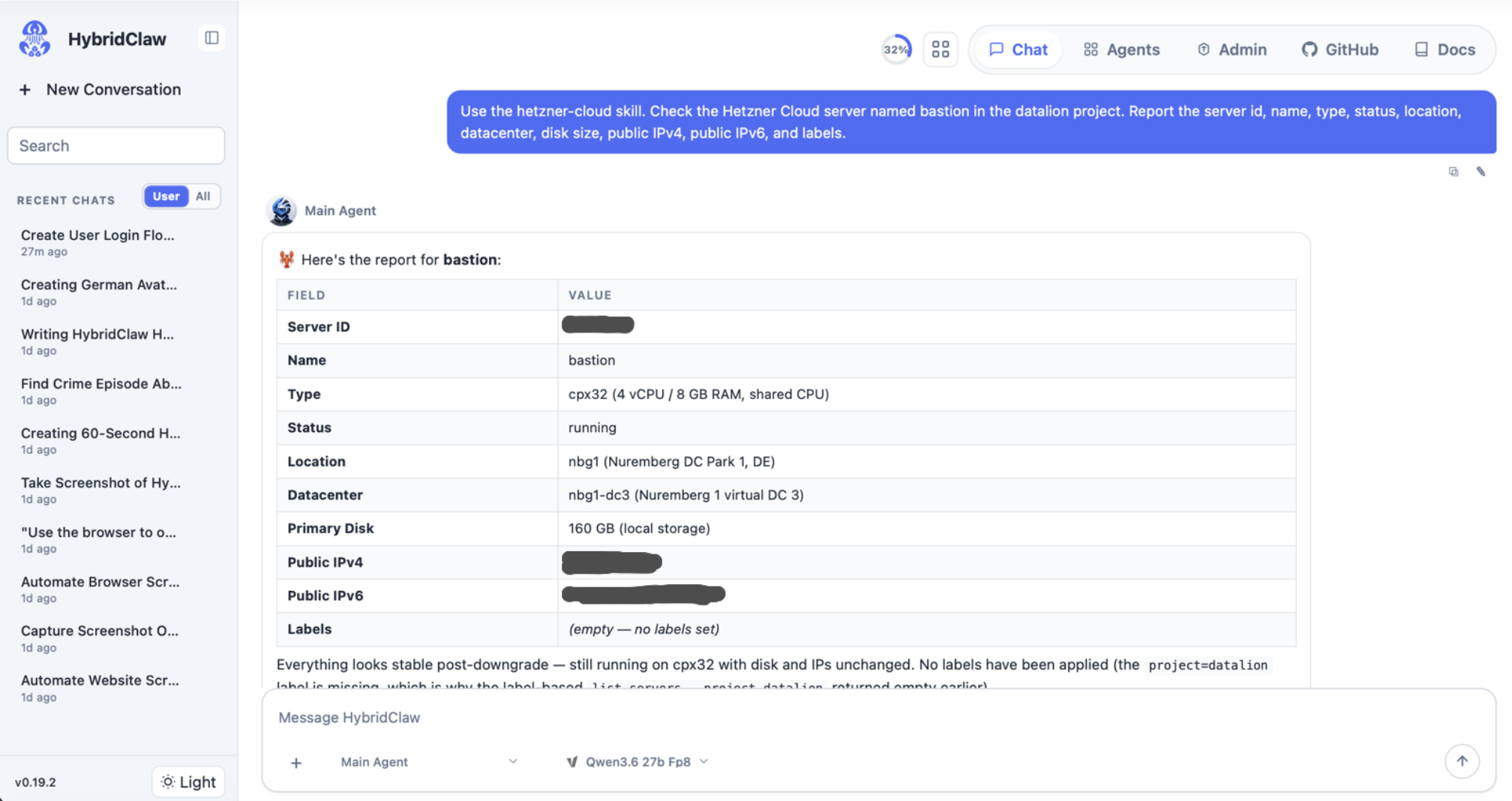Click the cpx32 type value
1512x801 pixels.
698,394
